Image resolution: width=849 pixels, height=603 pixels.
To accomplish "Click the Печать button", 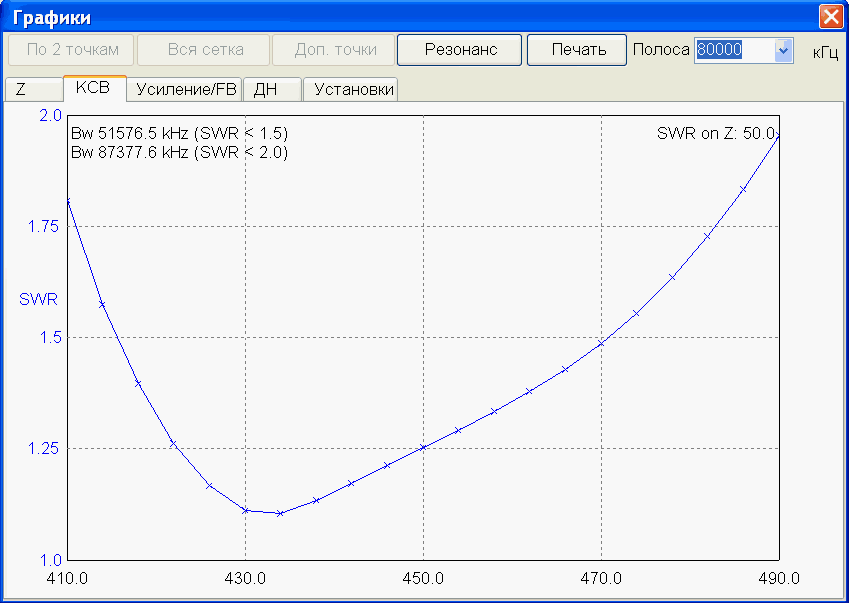I will [579, 50].
